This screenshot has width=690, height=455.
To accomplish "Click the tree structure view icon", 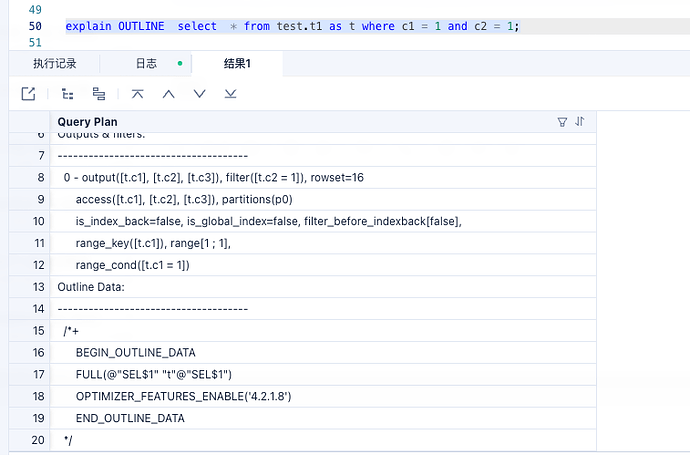I will click(68, 94).
